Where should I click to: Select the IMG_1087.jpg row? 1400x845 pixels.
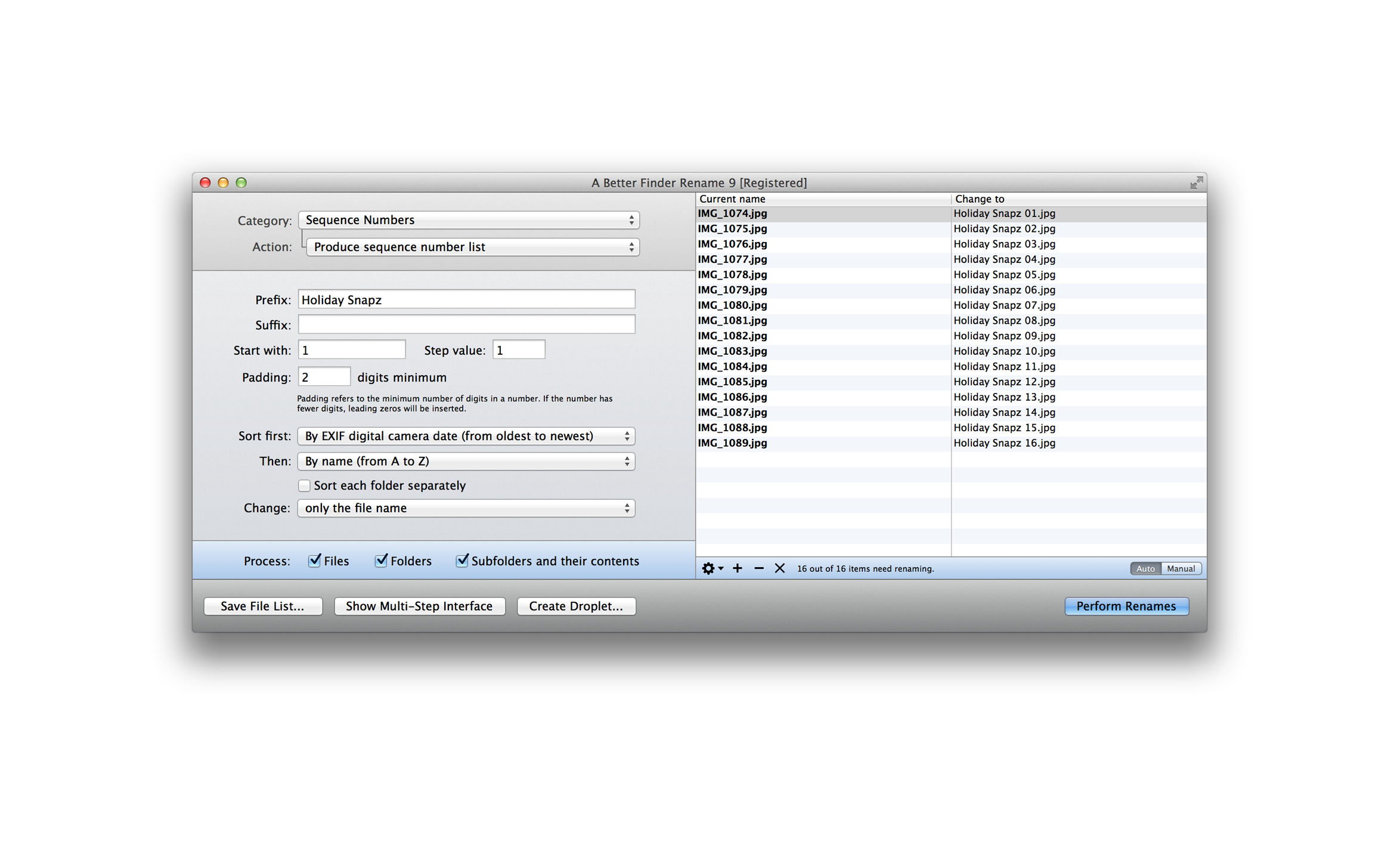(x=952, y=413)
